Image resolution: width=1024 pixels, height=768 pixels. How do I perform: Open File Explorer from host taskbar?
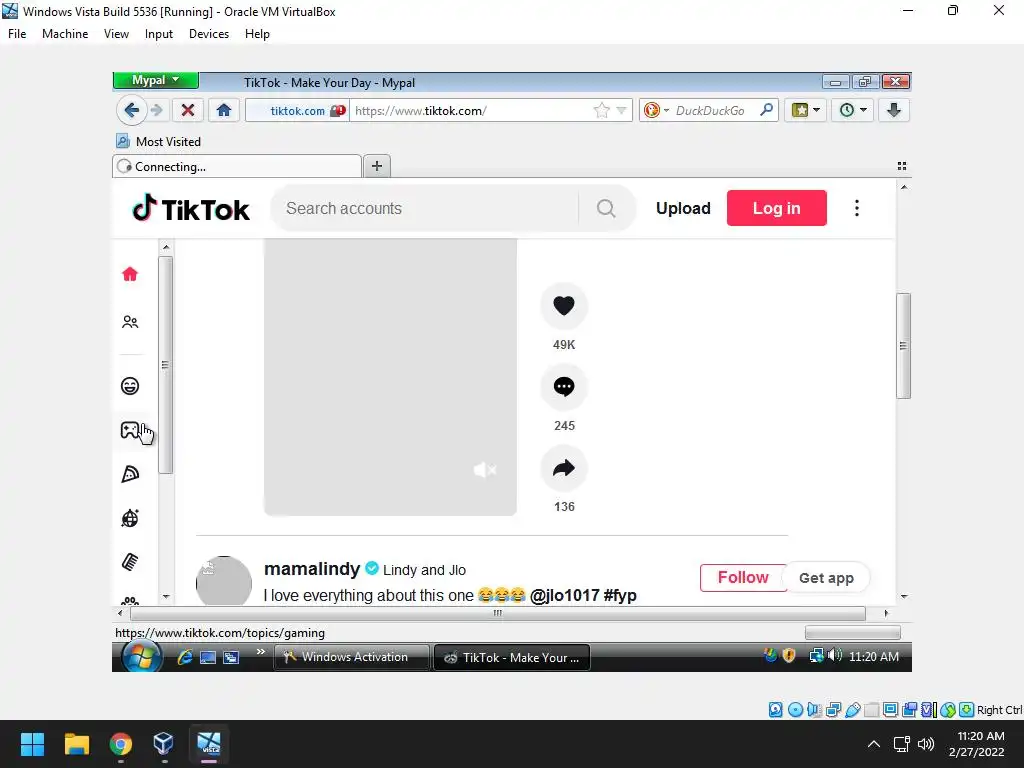76,744
